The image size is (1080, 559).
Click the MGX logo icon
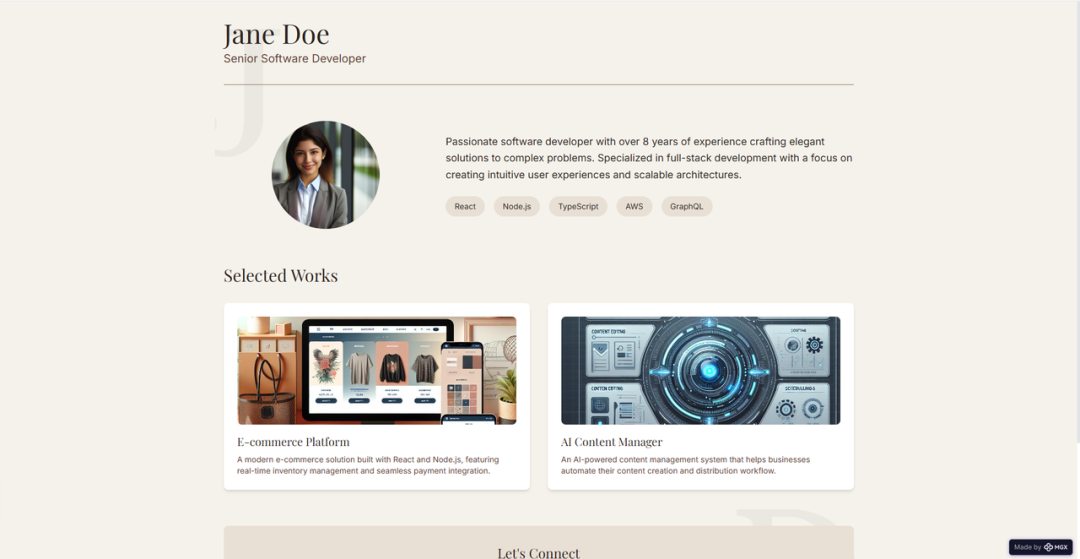[1048, 547]
